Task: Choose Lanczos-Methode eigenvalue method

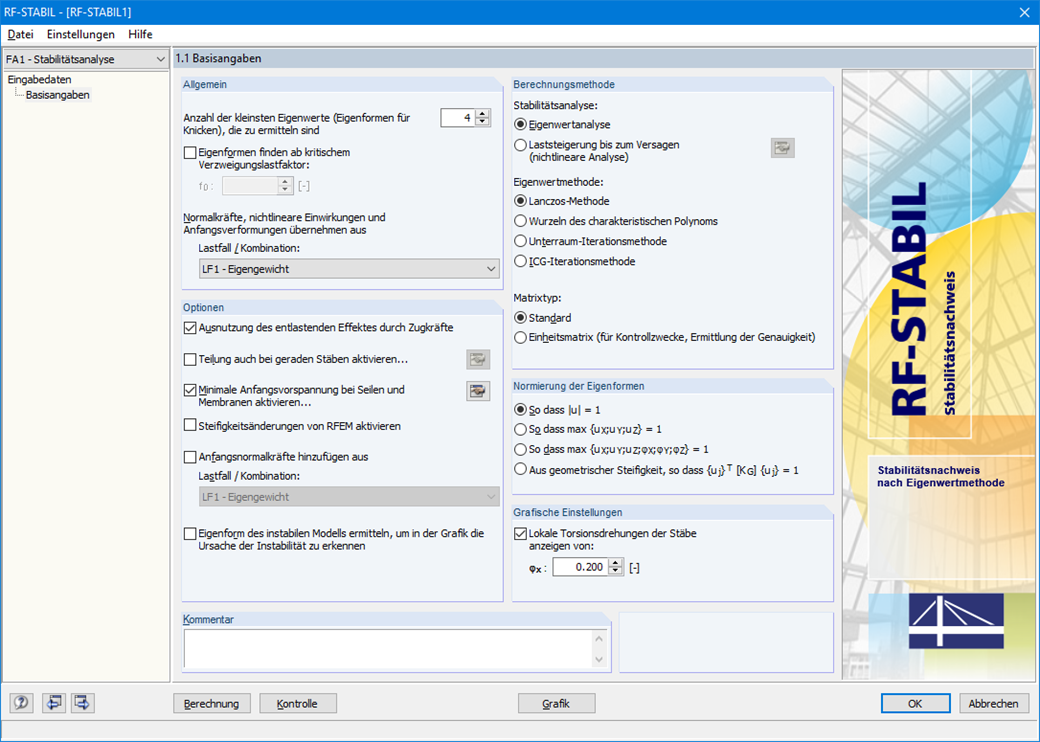Action: [521, 201]
